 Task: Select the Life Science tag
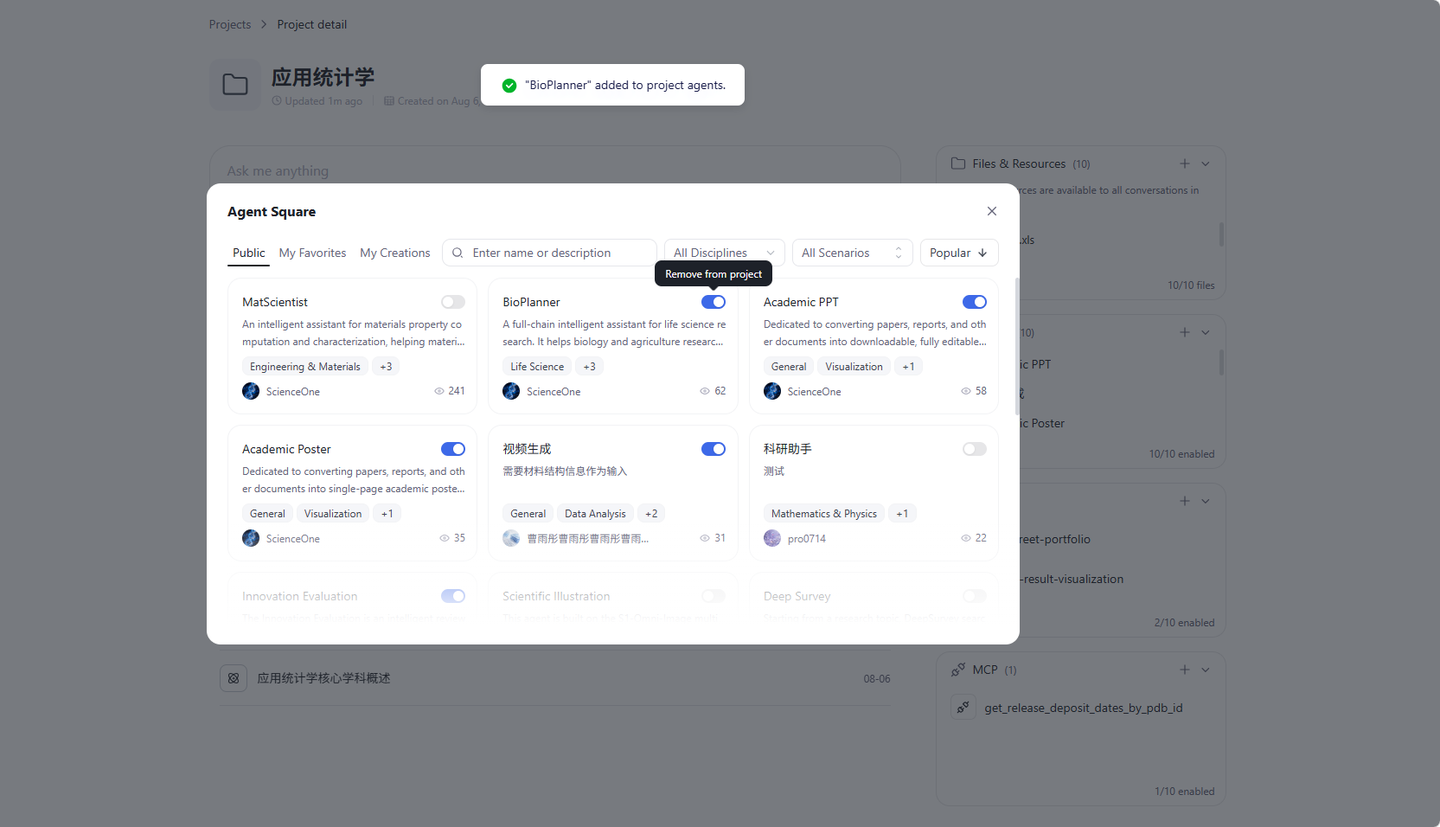pos(537,367)
